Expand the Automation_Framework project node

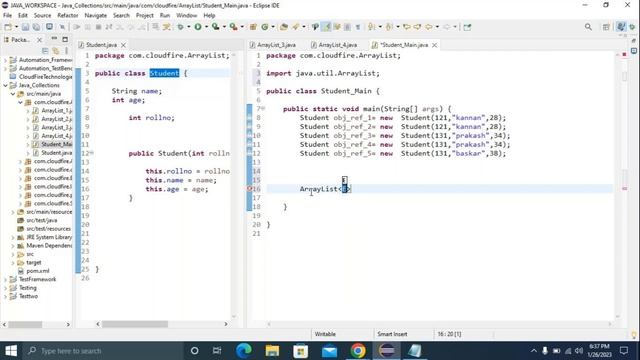5,60
